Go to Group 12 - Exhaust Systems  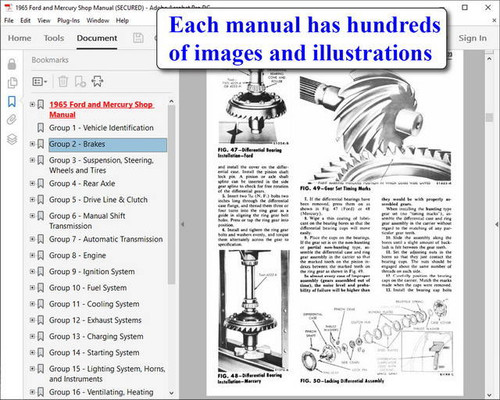95,320
